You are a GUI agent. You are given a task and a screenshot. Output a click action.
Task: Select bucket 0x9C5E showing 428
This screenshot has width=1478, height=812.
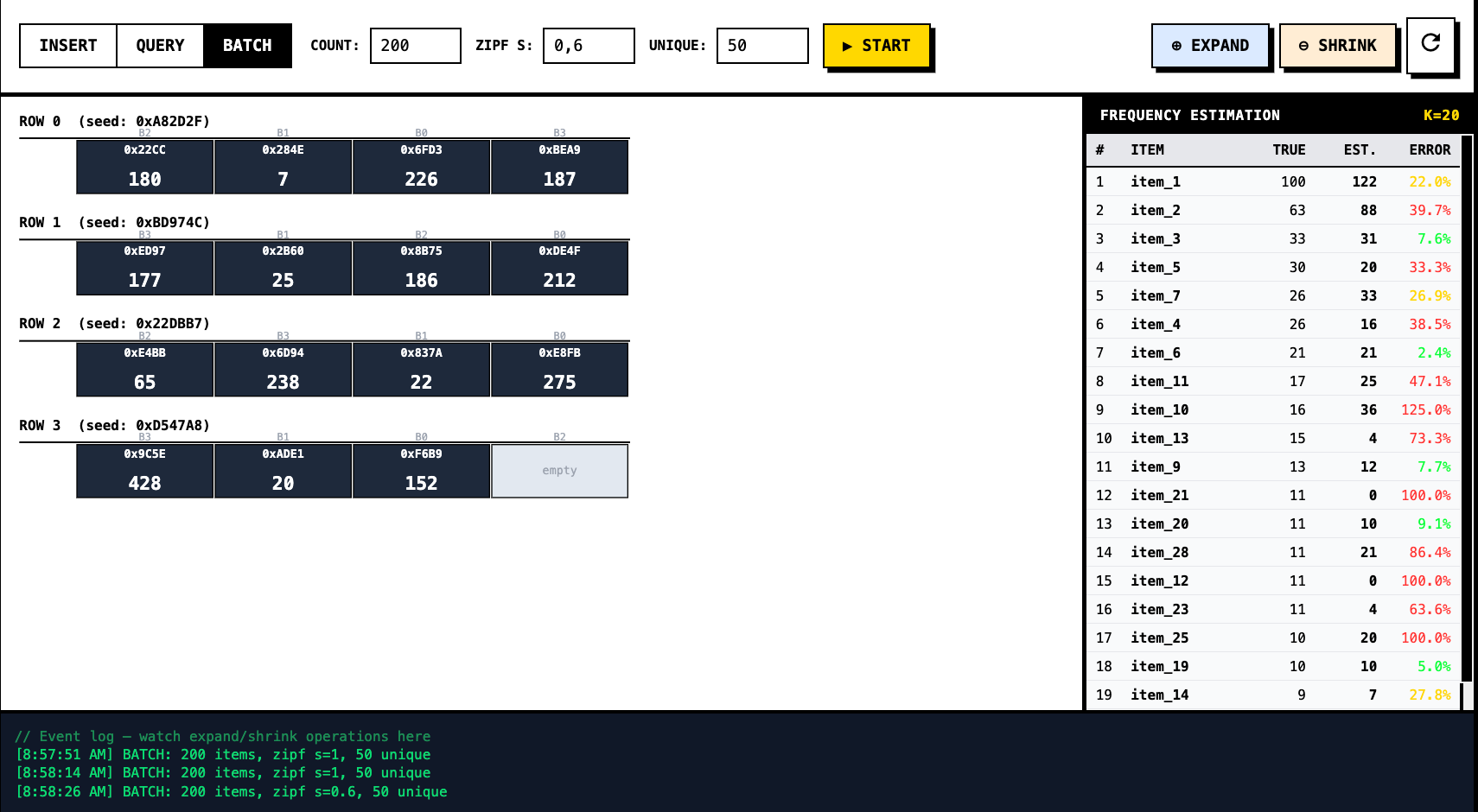pos(144,471)
